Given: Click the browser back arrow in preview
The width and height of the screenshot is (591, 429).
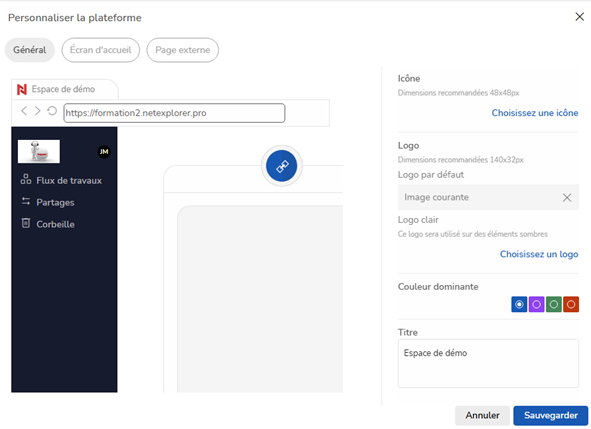Looking at the screenshot, I should pos(24,111).
